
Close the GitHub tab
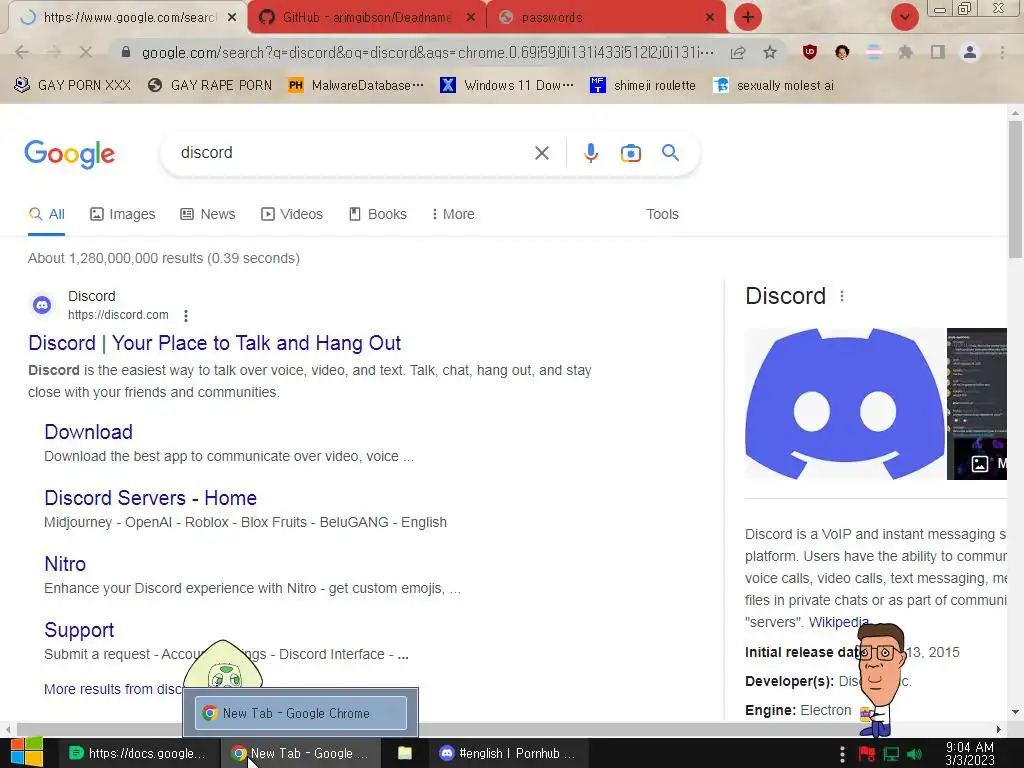pyautogui.click(x=470, y=18)
